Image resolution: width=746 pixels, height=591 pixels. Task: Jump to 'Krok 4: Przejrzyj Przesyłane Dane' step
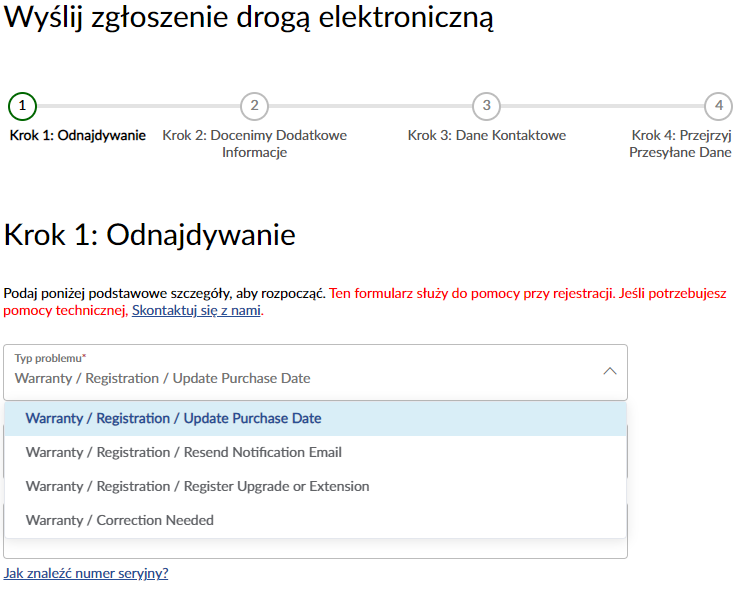click(681, 144)
